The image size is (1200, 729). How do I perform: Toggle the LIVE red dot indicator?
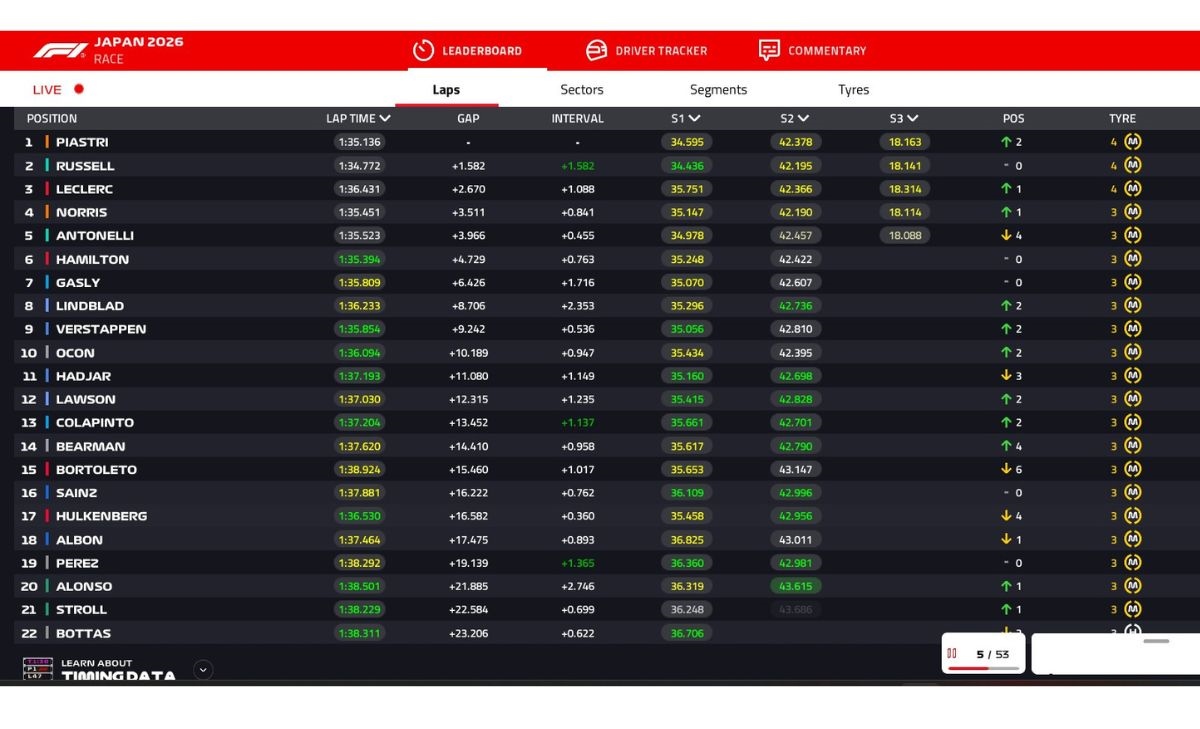(79, 89)
